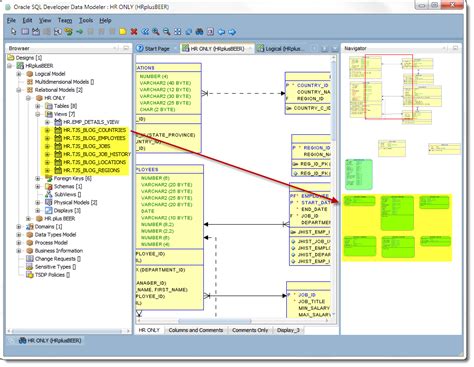Click the diagram horizontal scrollbar thumb
The width and height of the screenshot is (474, 367).
click(214, 321)
